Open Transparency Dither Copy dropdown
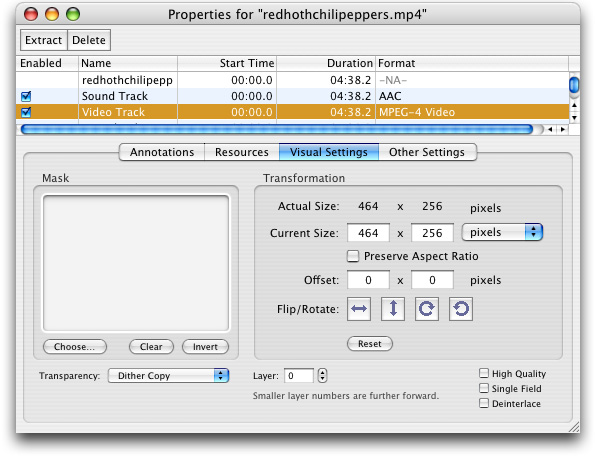Image resolution: width=595 pixels, height=456 pixels. [x=168, y=376]
